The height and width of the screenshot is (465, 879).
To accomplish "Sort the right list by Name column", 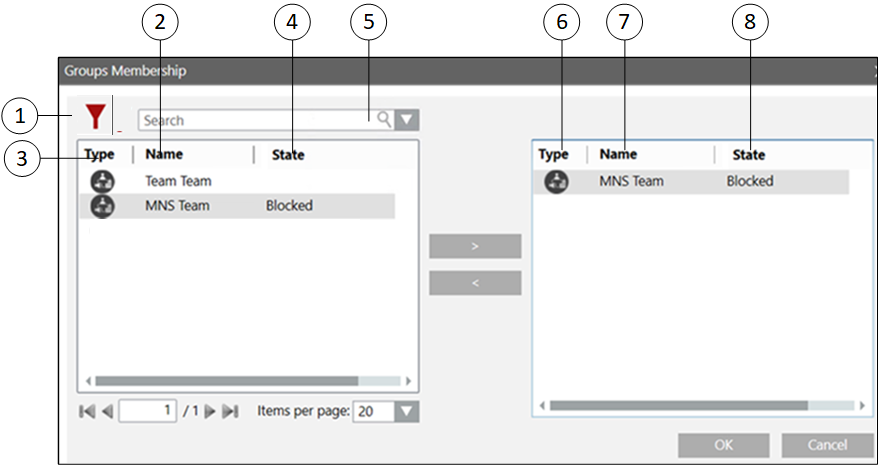I will coord(618,155).
